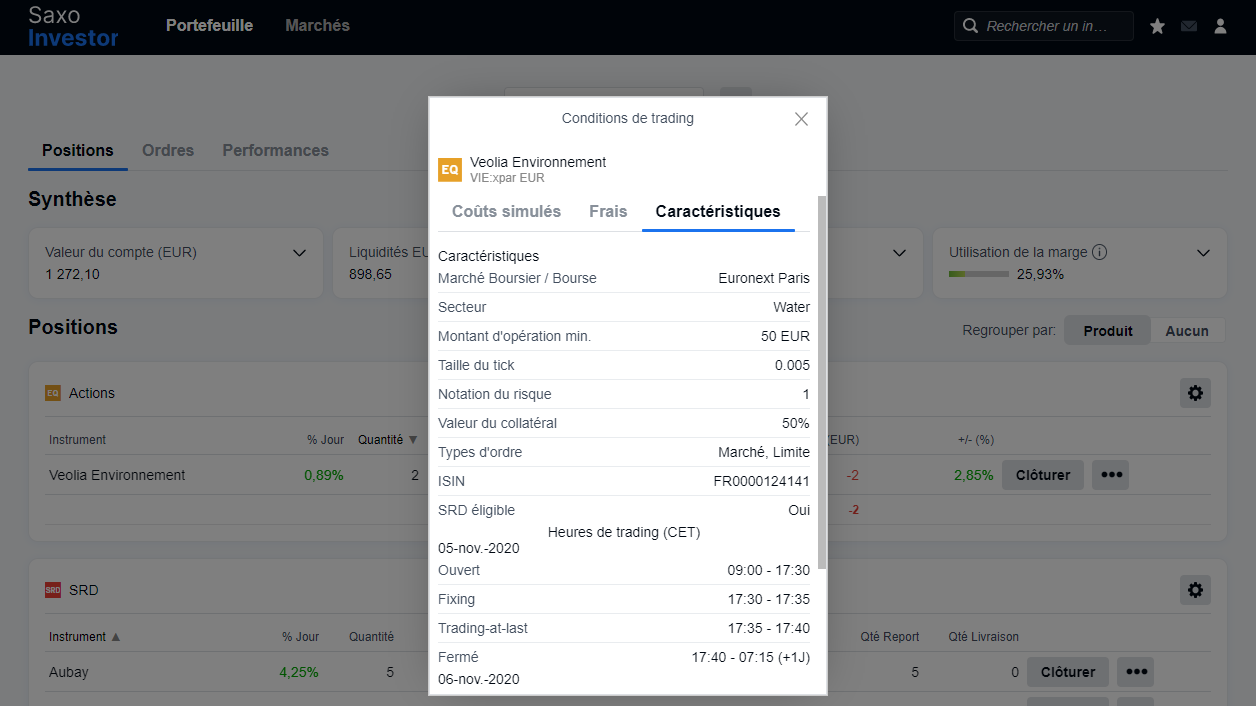The height and width of the screenshot is (706, 1256).
Task: Click the Aubay instrument name
Action: click(69, 672)
